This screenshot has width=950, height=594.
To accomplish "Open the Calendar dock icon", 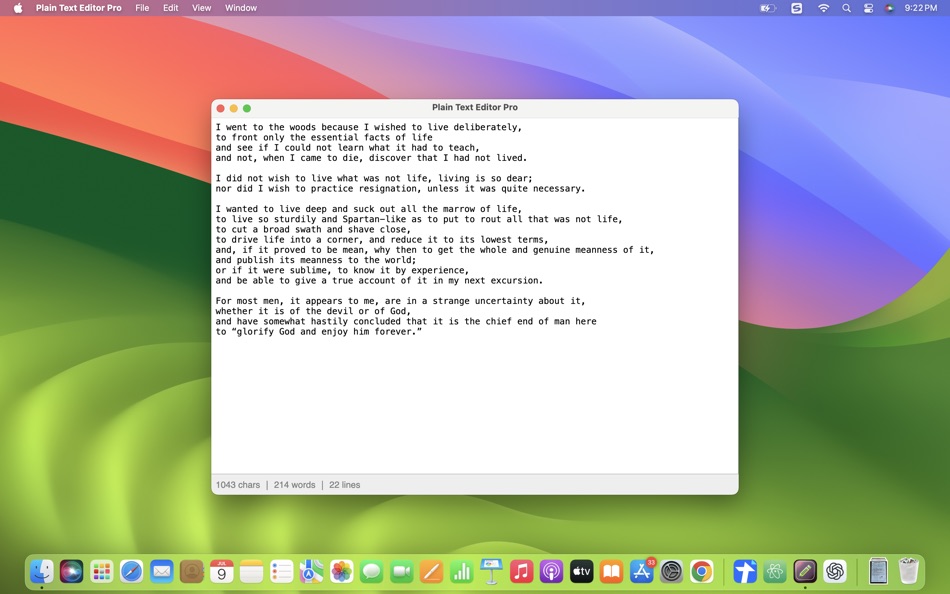I will click(221, 571).
